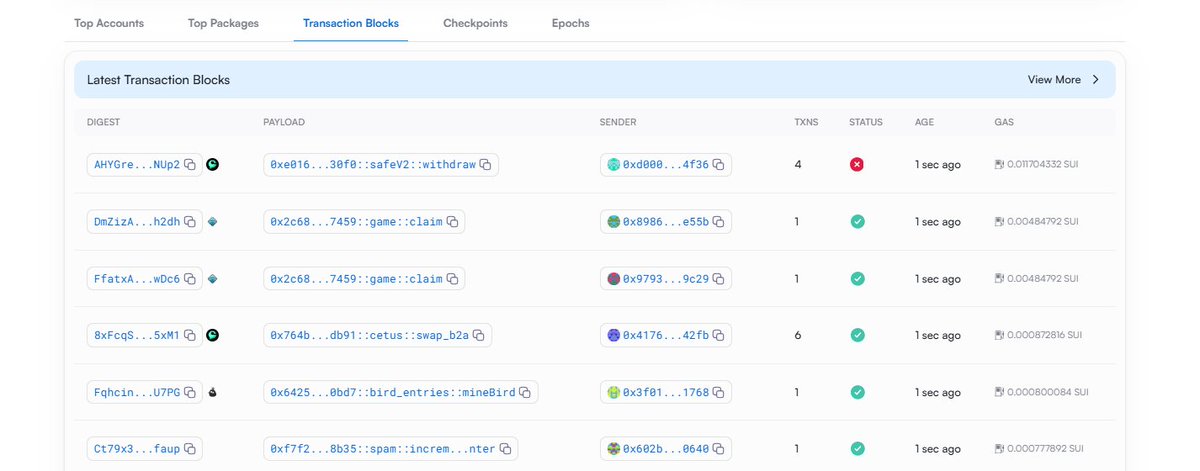The width and height of the screenshot is (1200, 471).
Task: Click the DIGEST column header
Action: [103, 122]
